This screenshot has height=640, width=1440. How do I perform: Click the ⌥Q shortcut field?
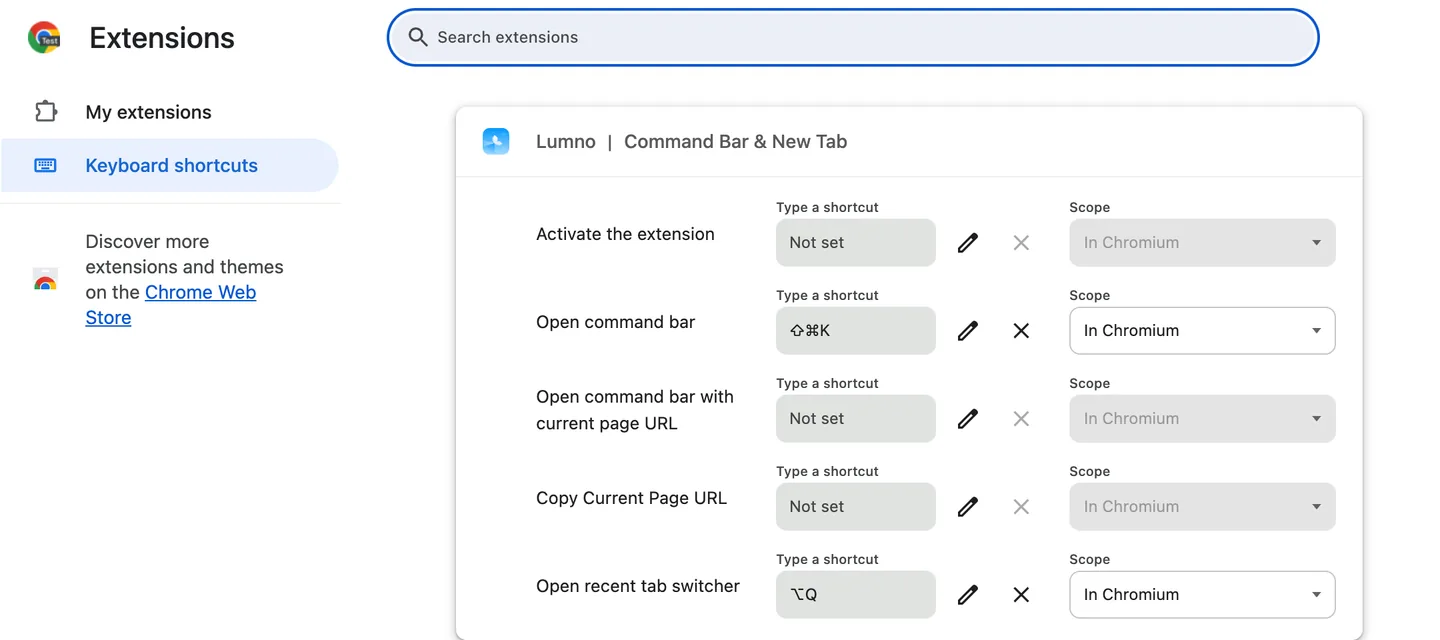click(856, 594)
